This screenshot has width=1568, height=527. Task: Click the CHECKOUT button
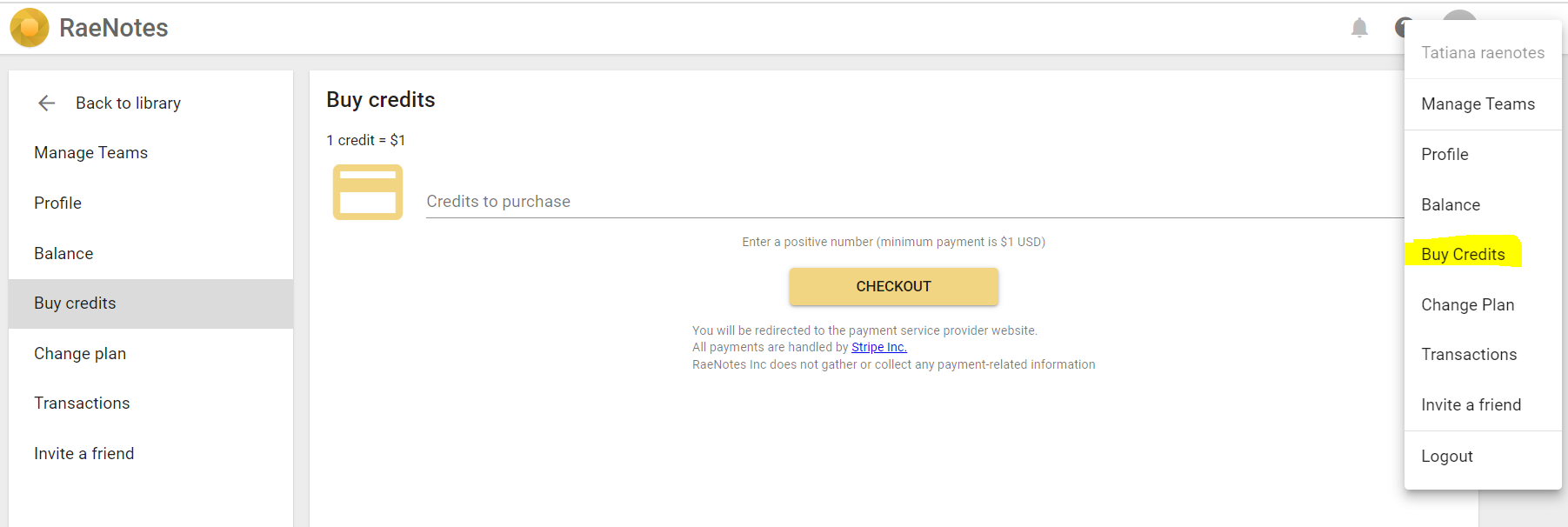893,286
